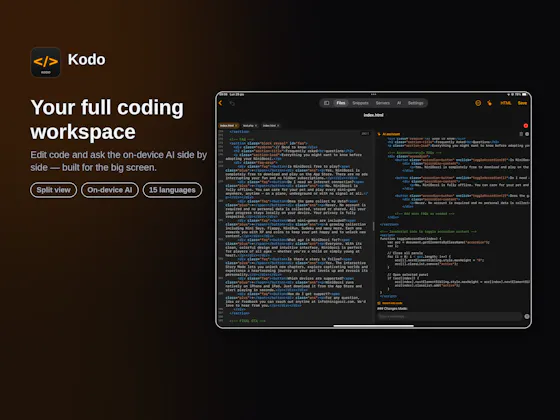
Task: Click the grey round icon beside trash
Action: [527, 134]
